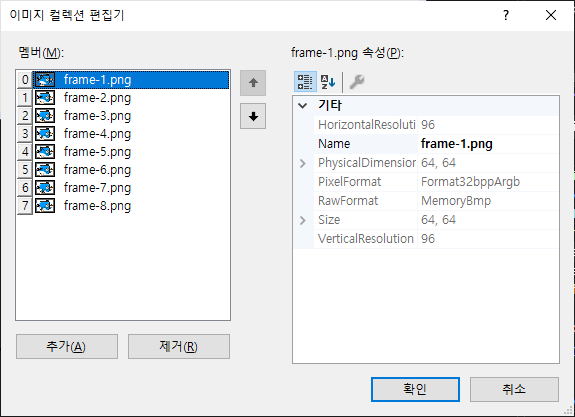575x417 pixels.
Task: Click index 7 cell in member list
Action: 25,205
